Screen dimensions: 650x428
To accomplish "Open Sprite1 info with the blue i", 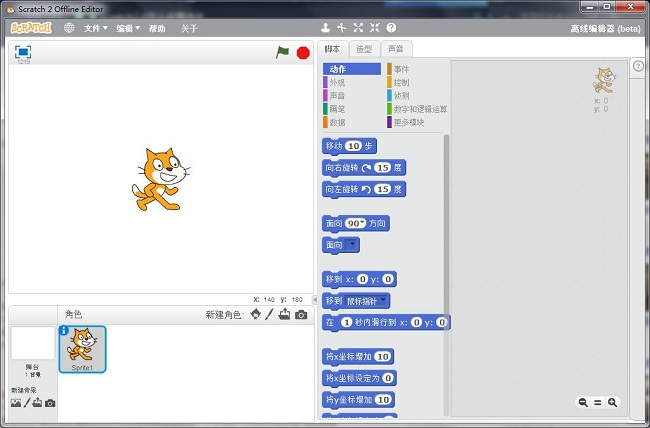I will [x=64, y=331].
